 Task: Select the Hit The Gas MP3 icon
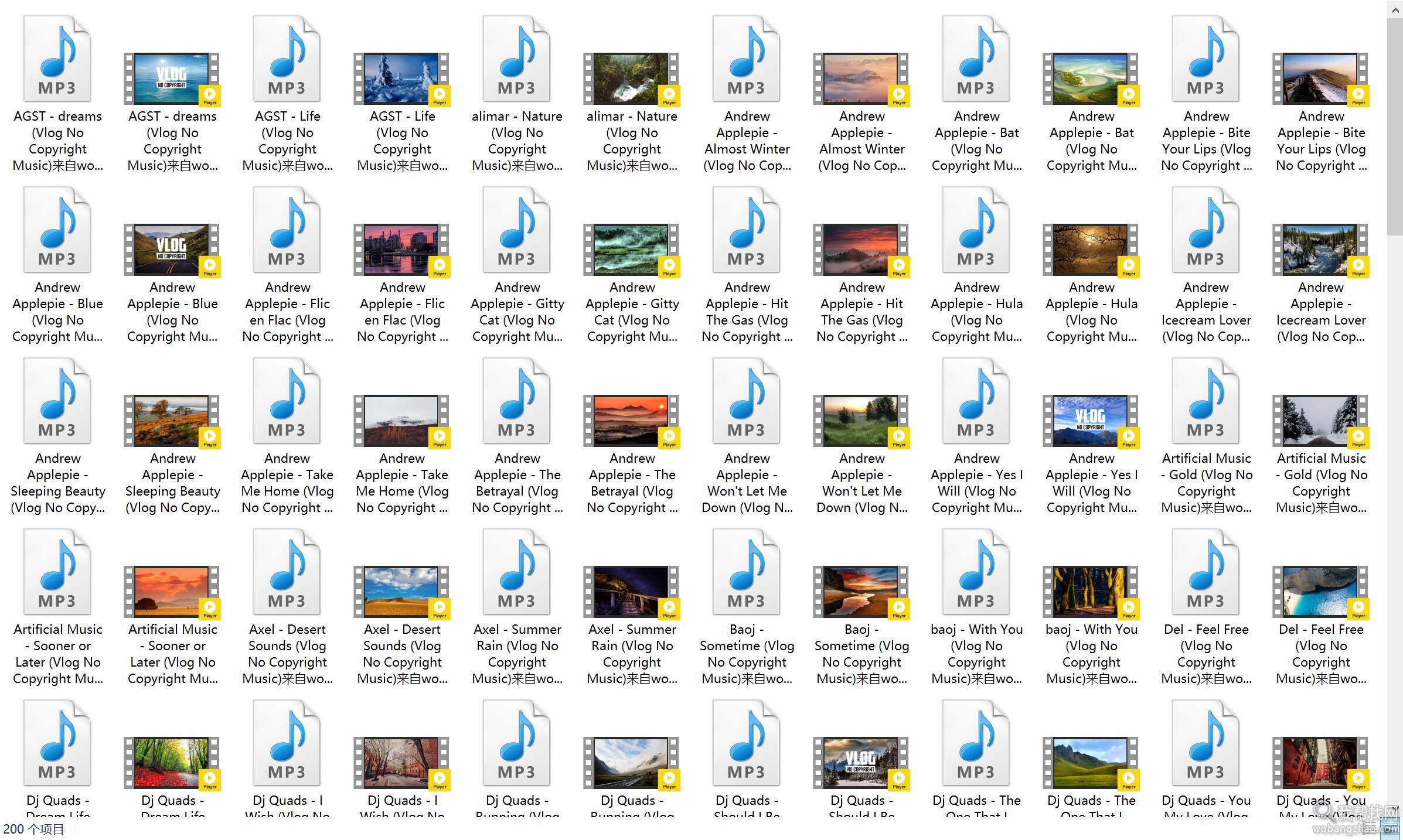(x=746, y=230)
